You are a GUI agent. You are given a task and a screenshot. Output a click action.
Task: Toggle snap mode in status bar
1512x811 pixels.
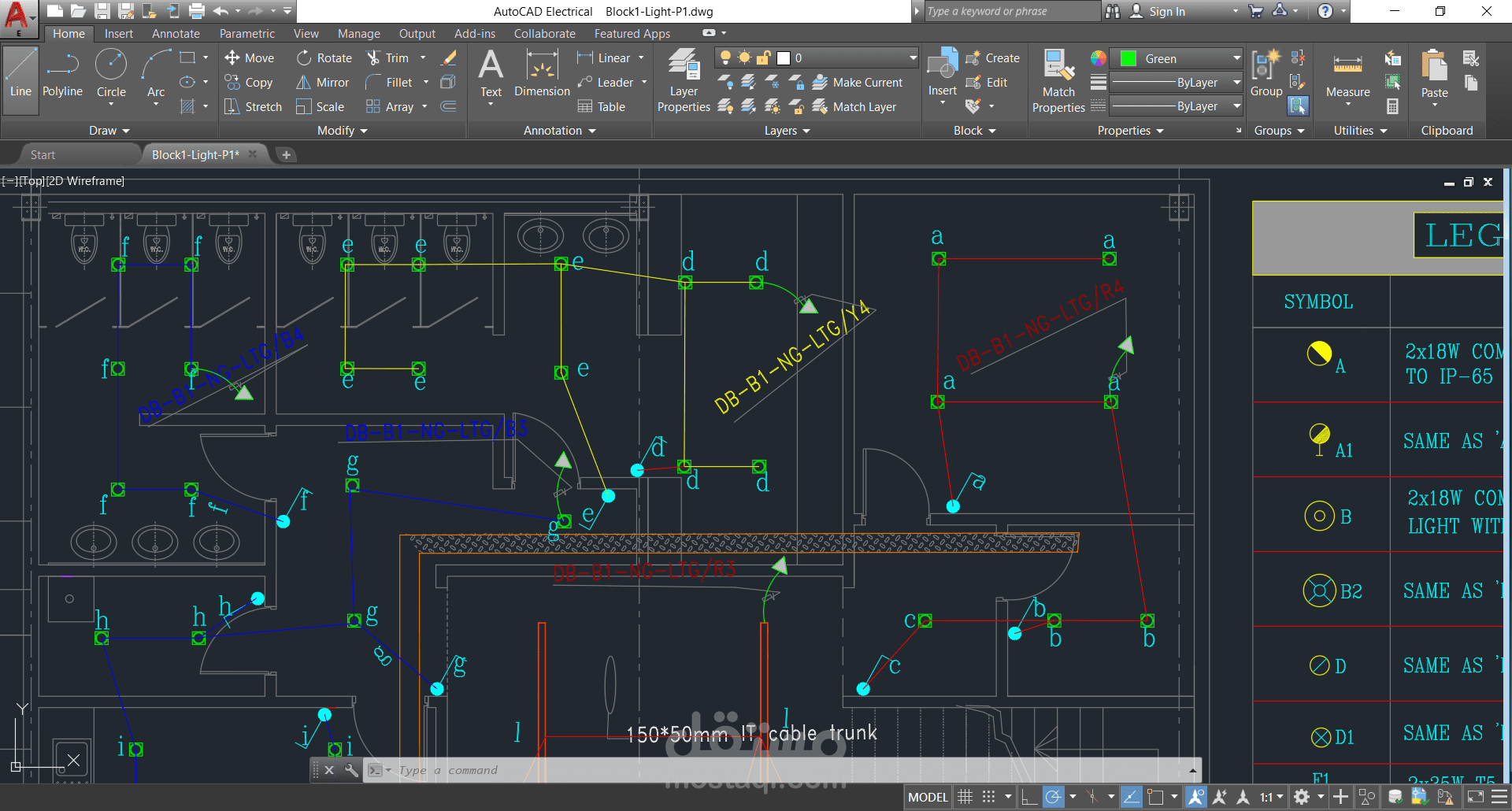tap(989, 797)
